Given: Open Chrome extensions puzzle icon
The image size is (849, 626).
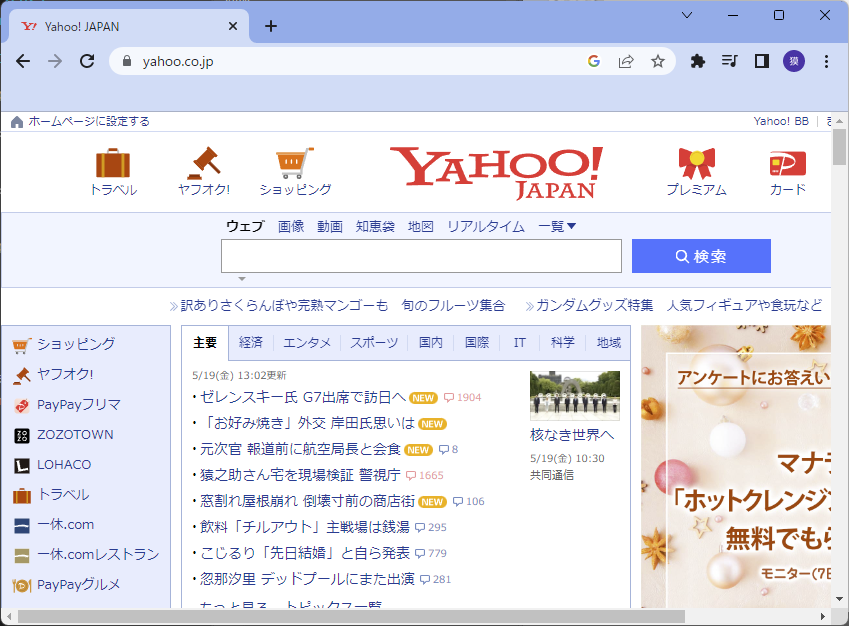Looking at the screenshot, I should coord(698,61).
